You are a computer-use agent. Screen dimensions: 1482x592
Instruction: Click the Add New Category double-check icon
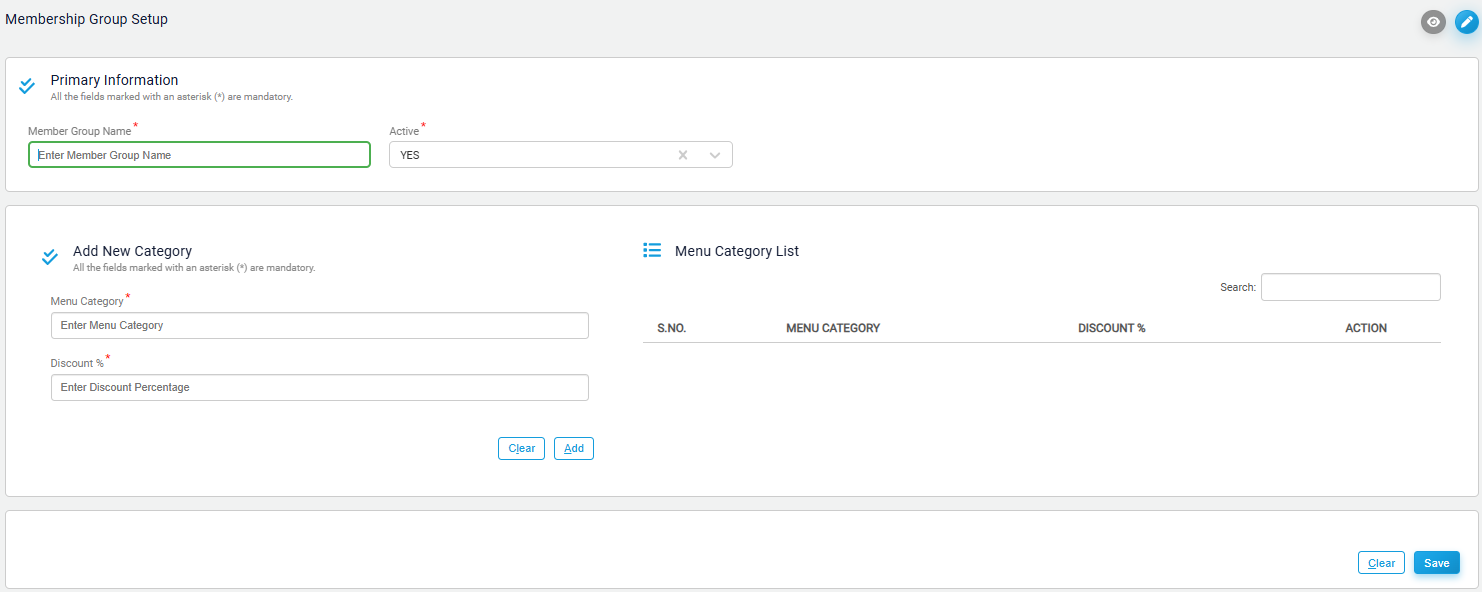50,257
